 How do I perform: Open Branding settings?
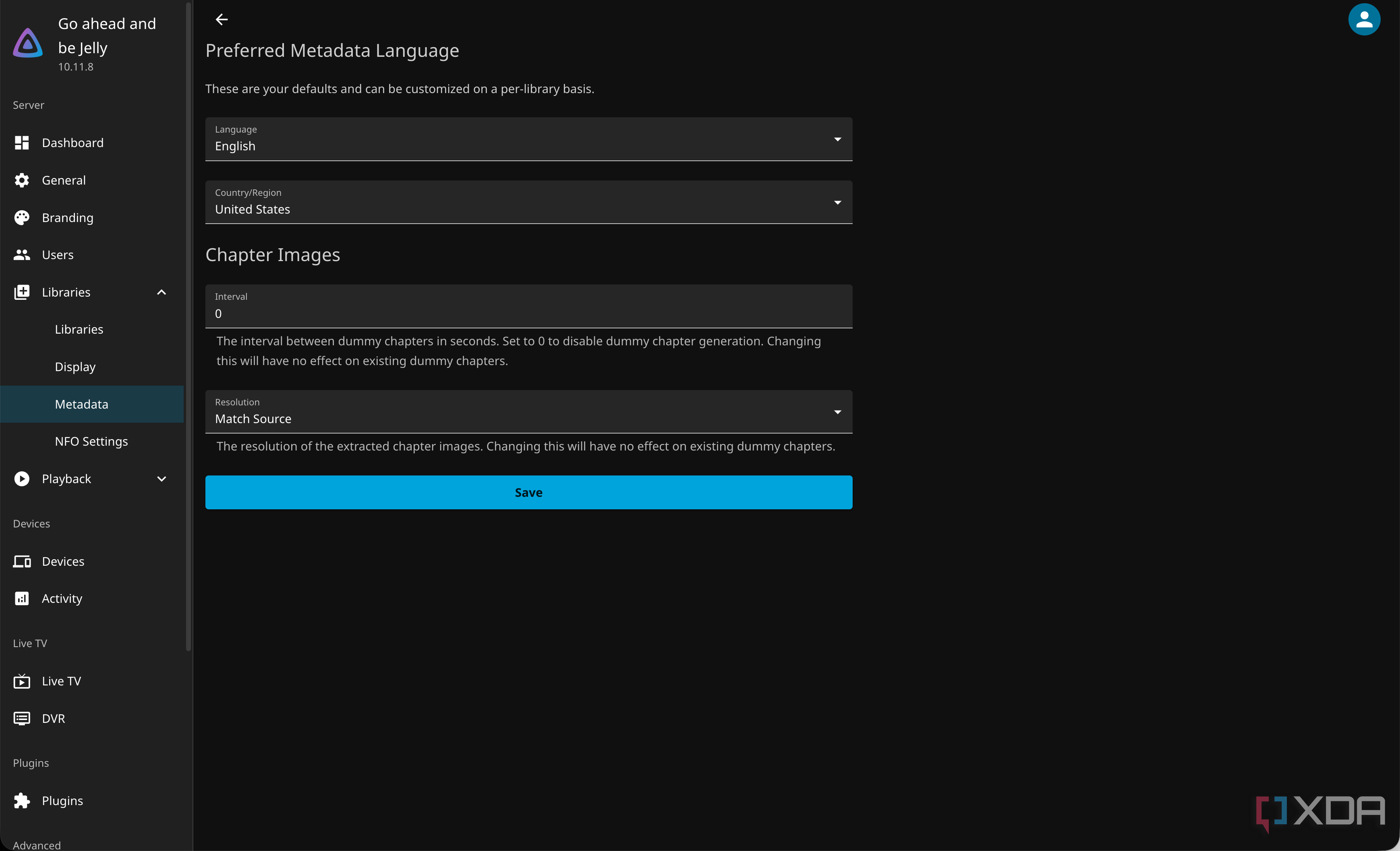point(68,218)
